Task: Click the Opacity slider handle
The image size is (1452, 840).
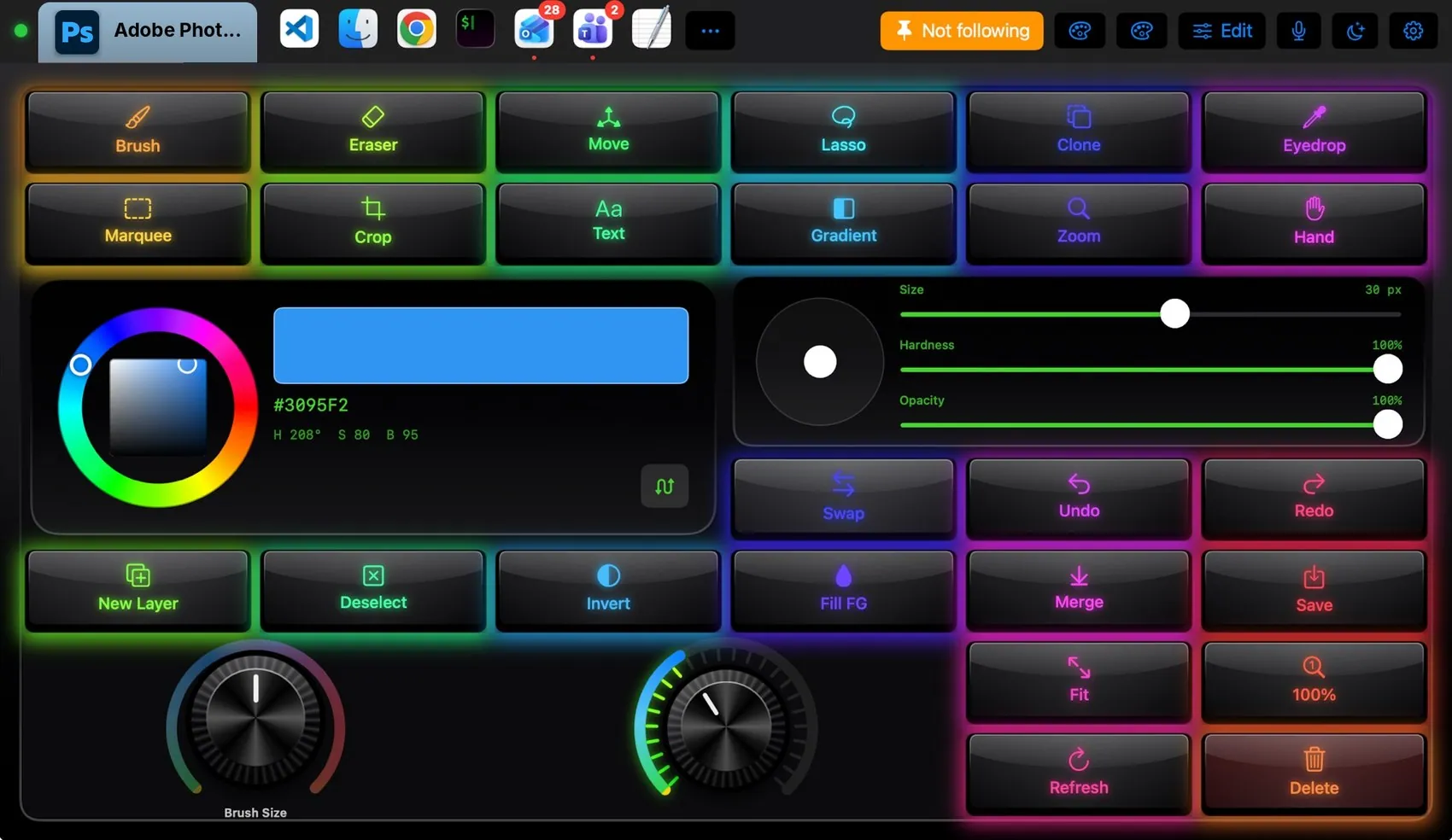Action: pyautogui.click(x=1387, y=424)
